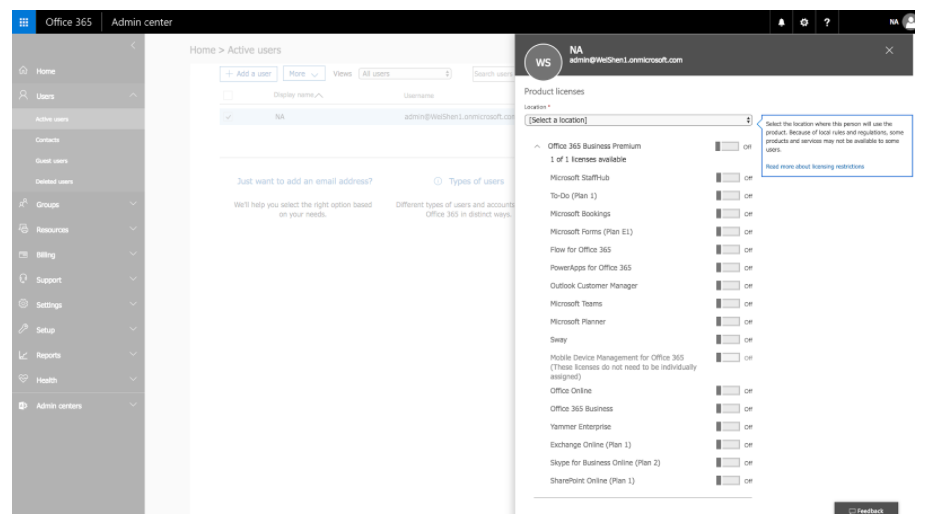
Task: Collapse the left navigation pane arrow
Action: pos(133,45)
